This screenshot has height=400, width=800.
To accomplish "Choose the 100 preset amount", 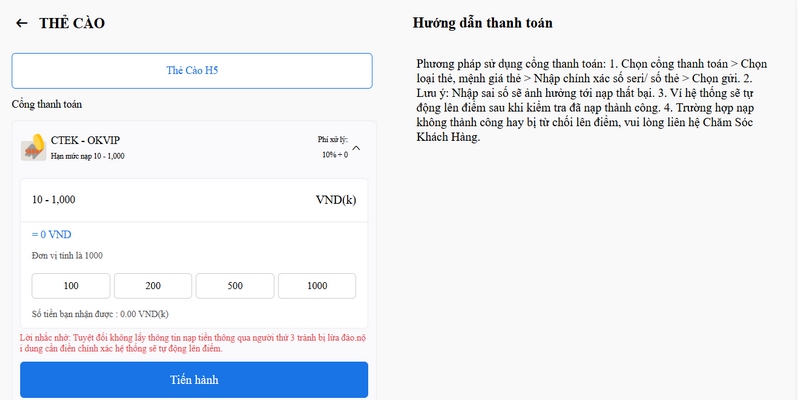I will pyautogui.click(x=71, y=286).
